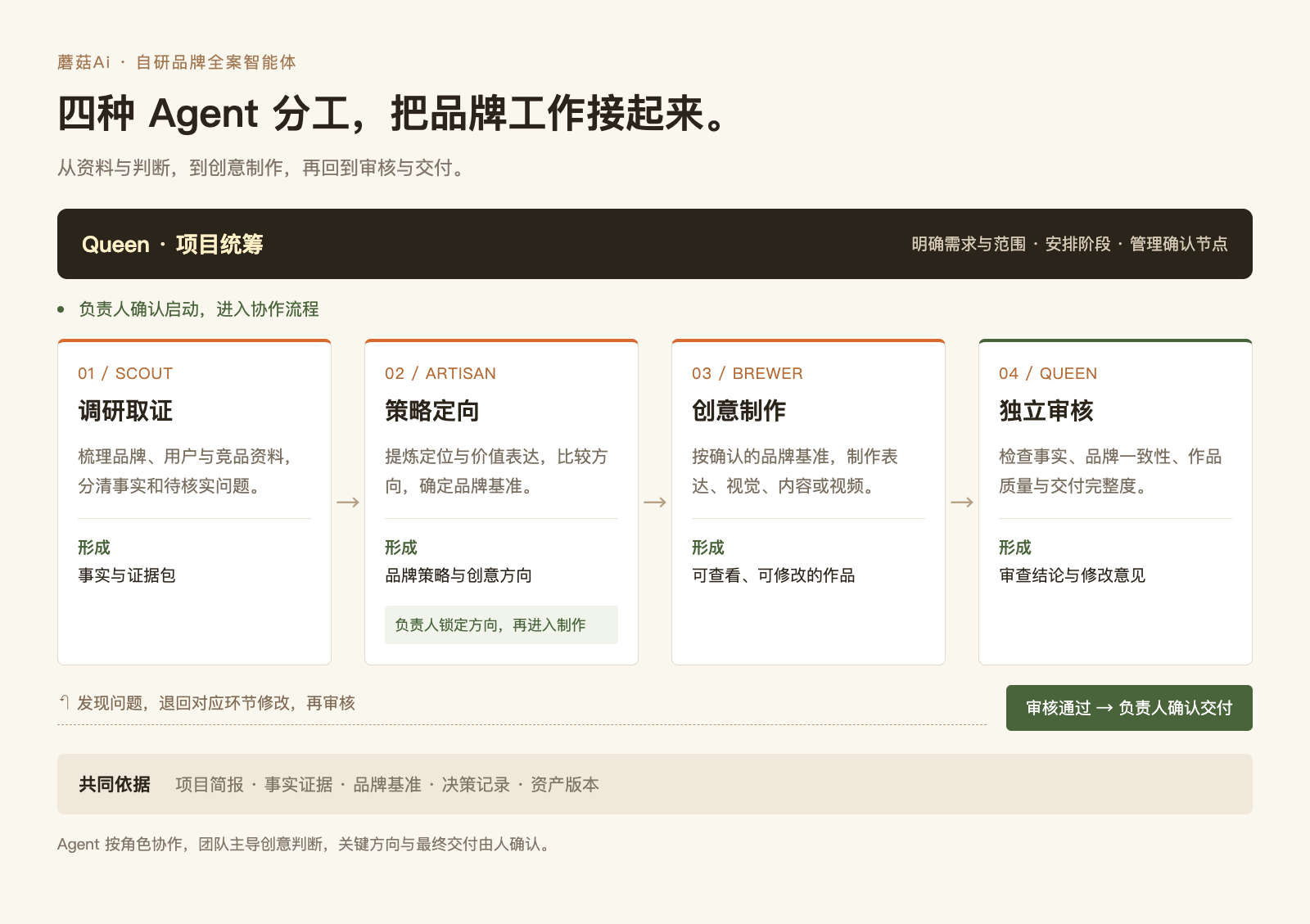Click the 策略定向 card heading
Viewport: 1310px width, 924px height.
click(x=432, y=411)
